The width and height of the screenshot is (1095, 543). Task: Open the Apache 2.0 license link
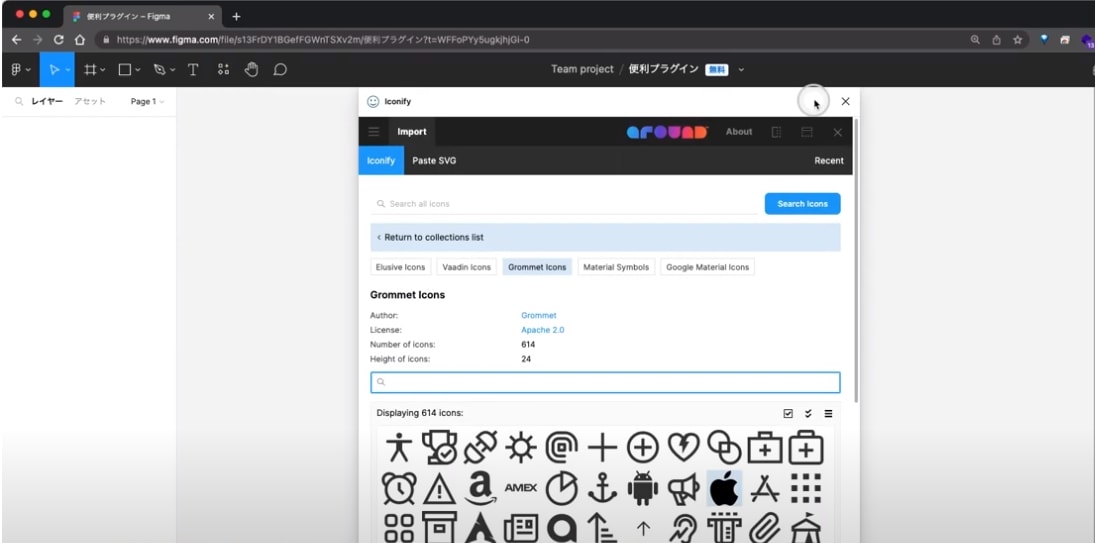pyautogui.click(x=543, y=330)
